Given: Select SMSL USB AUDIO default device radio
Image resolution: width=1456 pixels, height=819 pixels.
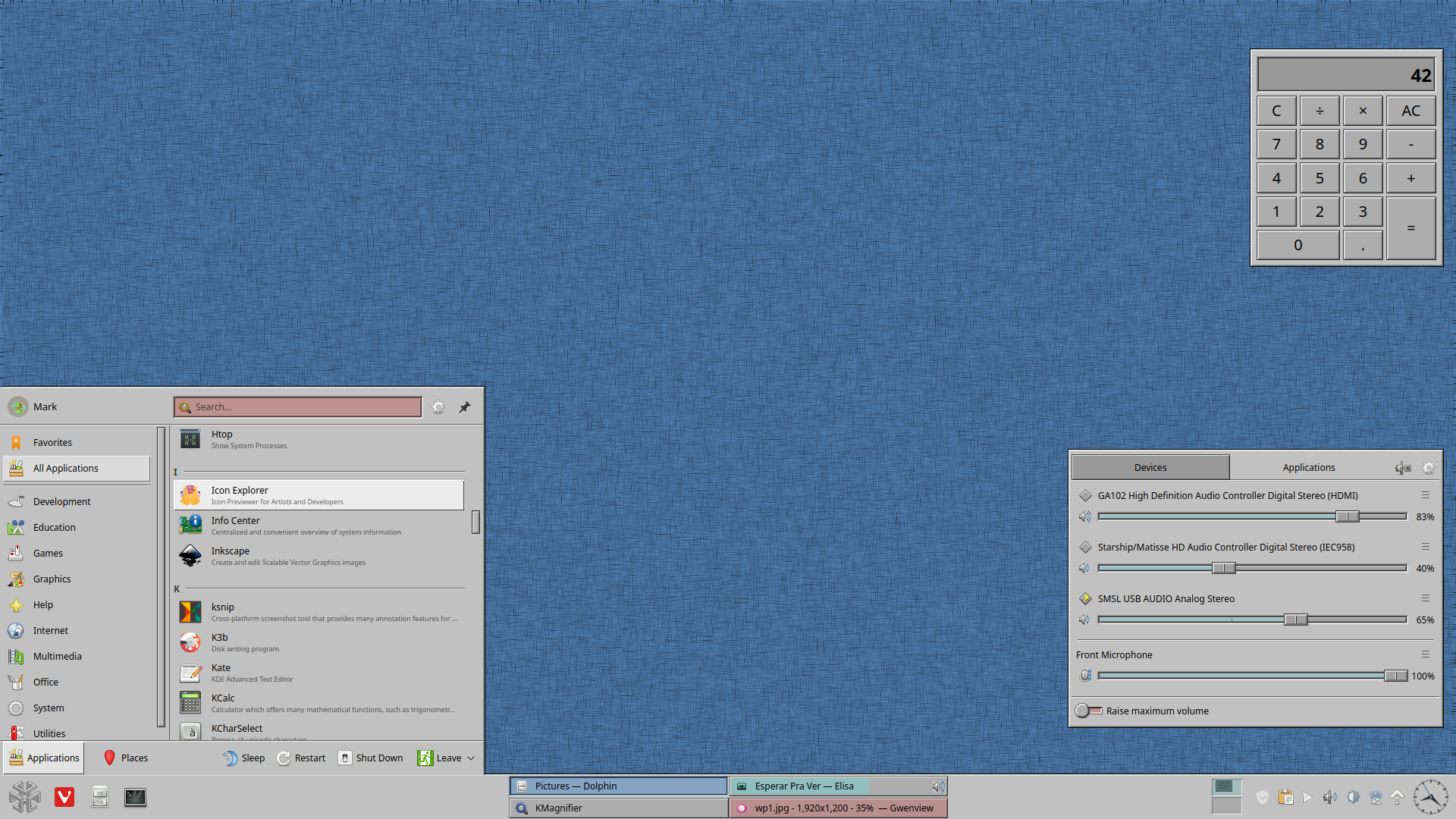Looking at the screenshot, I should pyautogui.click(x=1085, y=598).
